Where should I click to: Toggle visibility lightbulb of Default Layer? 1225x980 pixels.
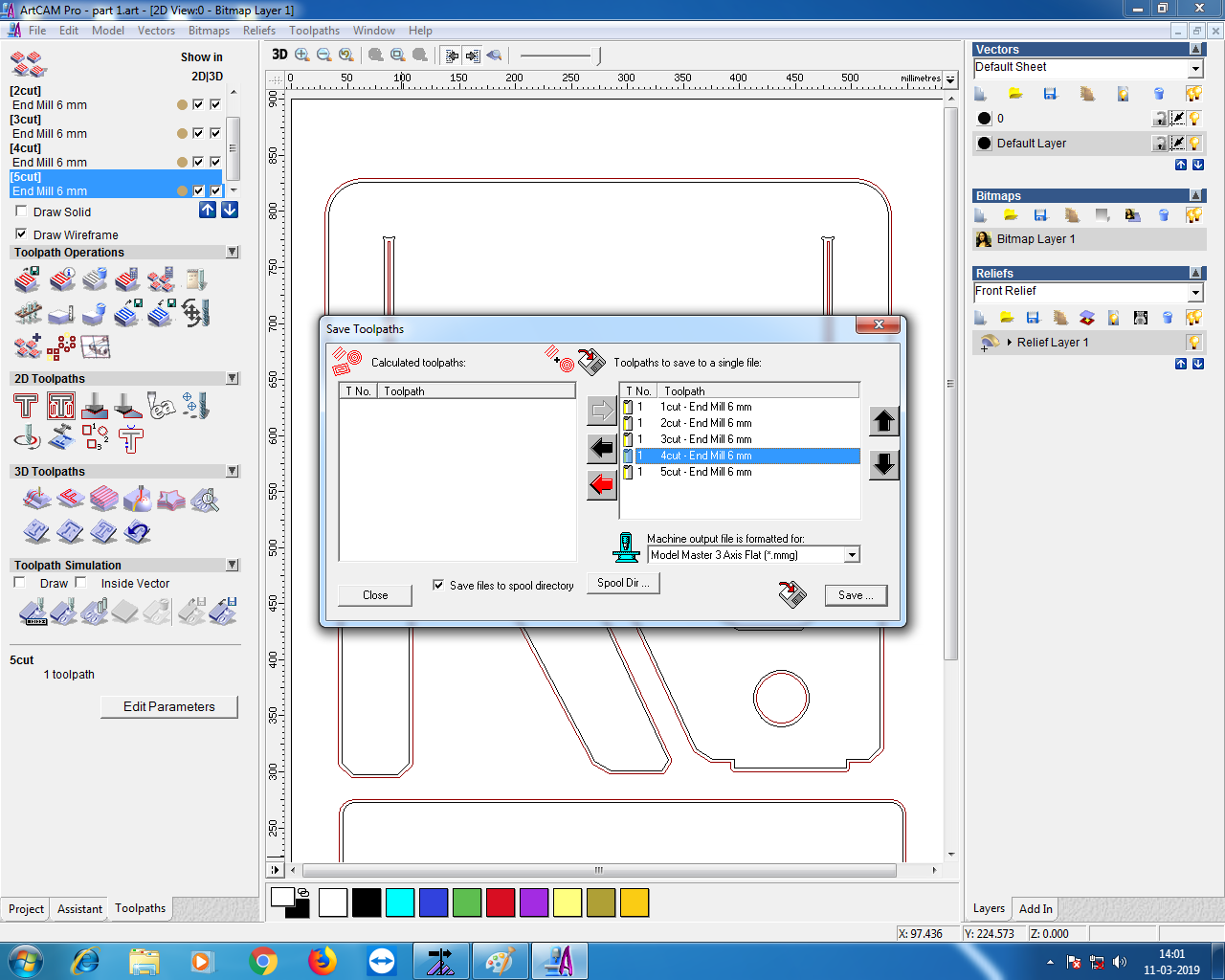coord(1195,144)
